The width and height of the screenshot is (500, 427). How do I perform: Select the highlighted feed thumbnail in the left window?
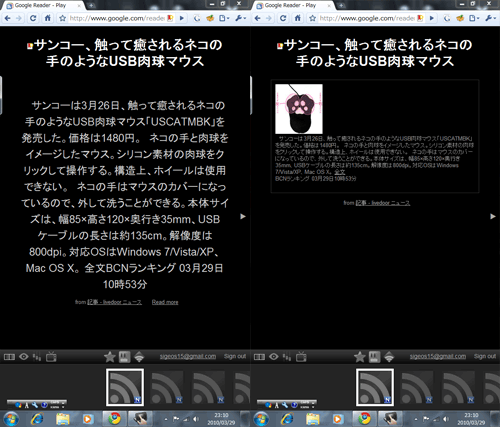click(125, 387)
